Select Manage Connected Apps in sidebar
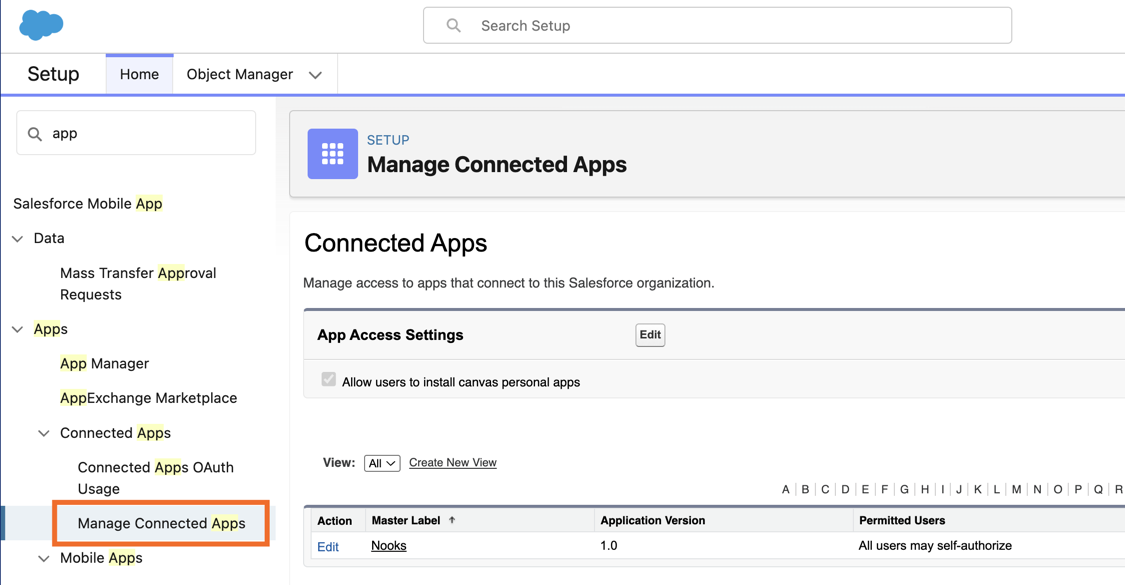1125x585 pixels. click(161, 523)
